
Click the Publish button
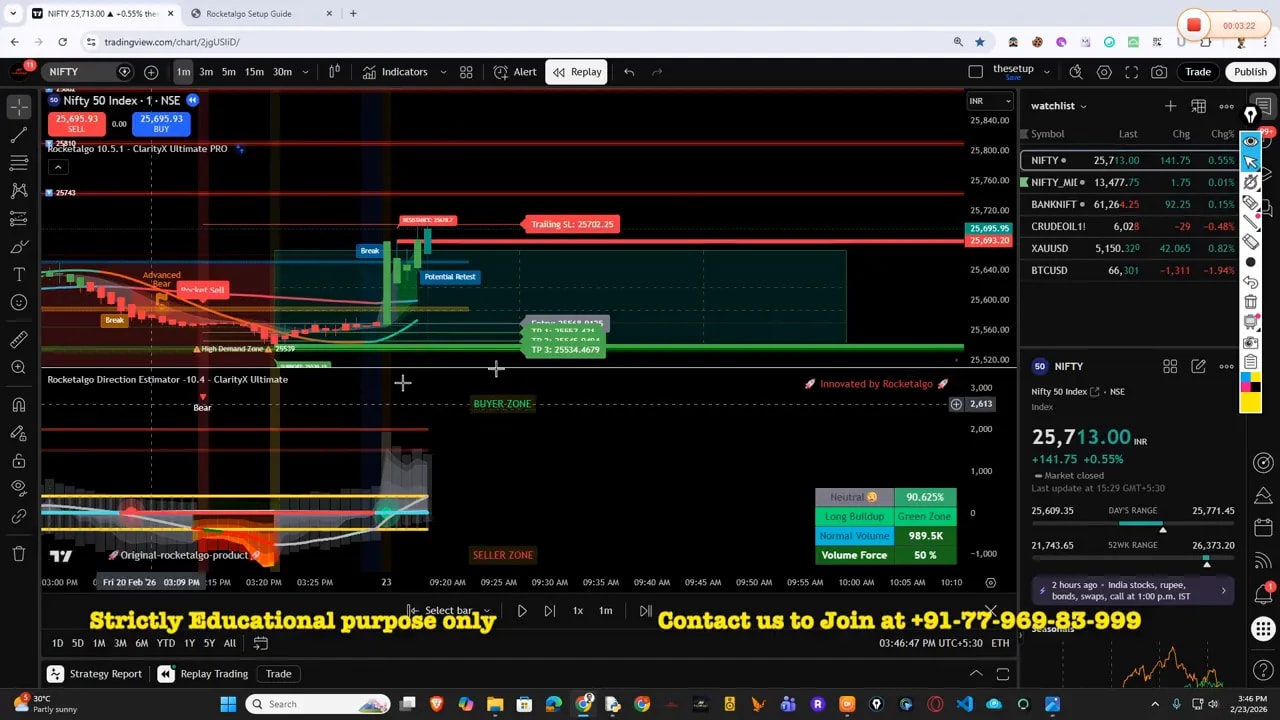click(x=1250, y=72)
